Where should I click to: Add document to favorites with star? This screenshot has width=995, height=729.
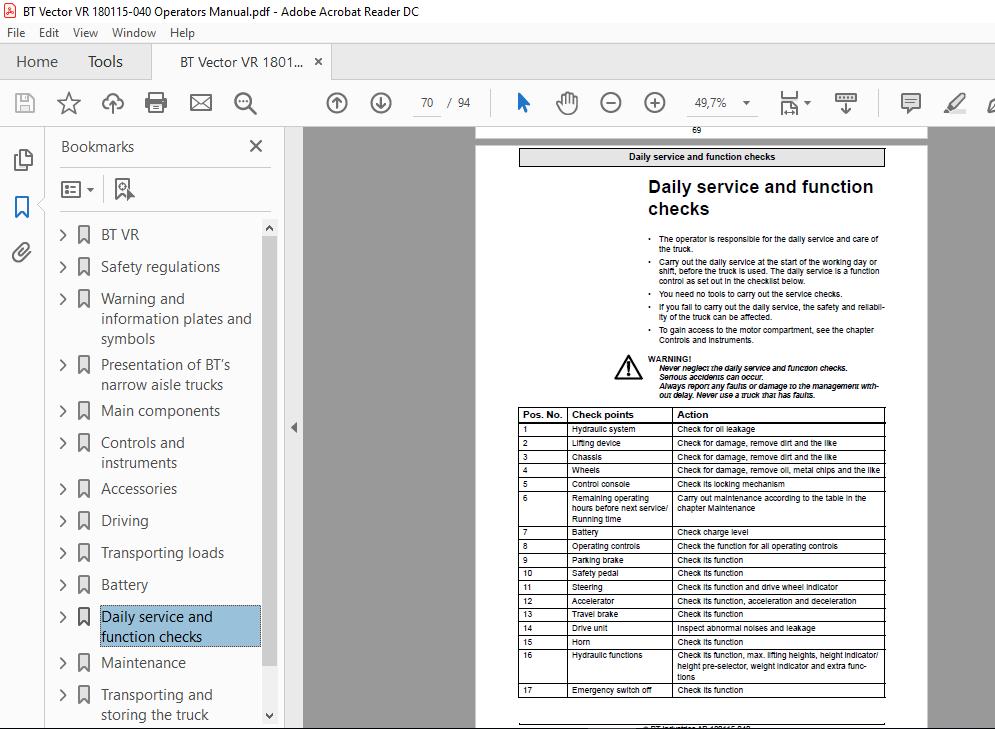(x=68, y=102)
